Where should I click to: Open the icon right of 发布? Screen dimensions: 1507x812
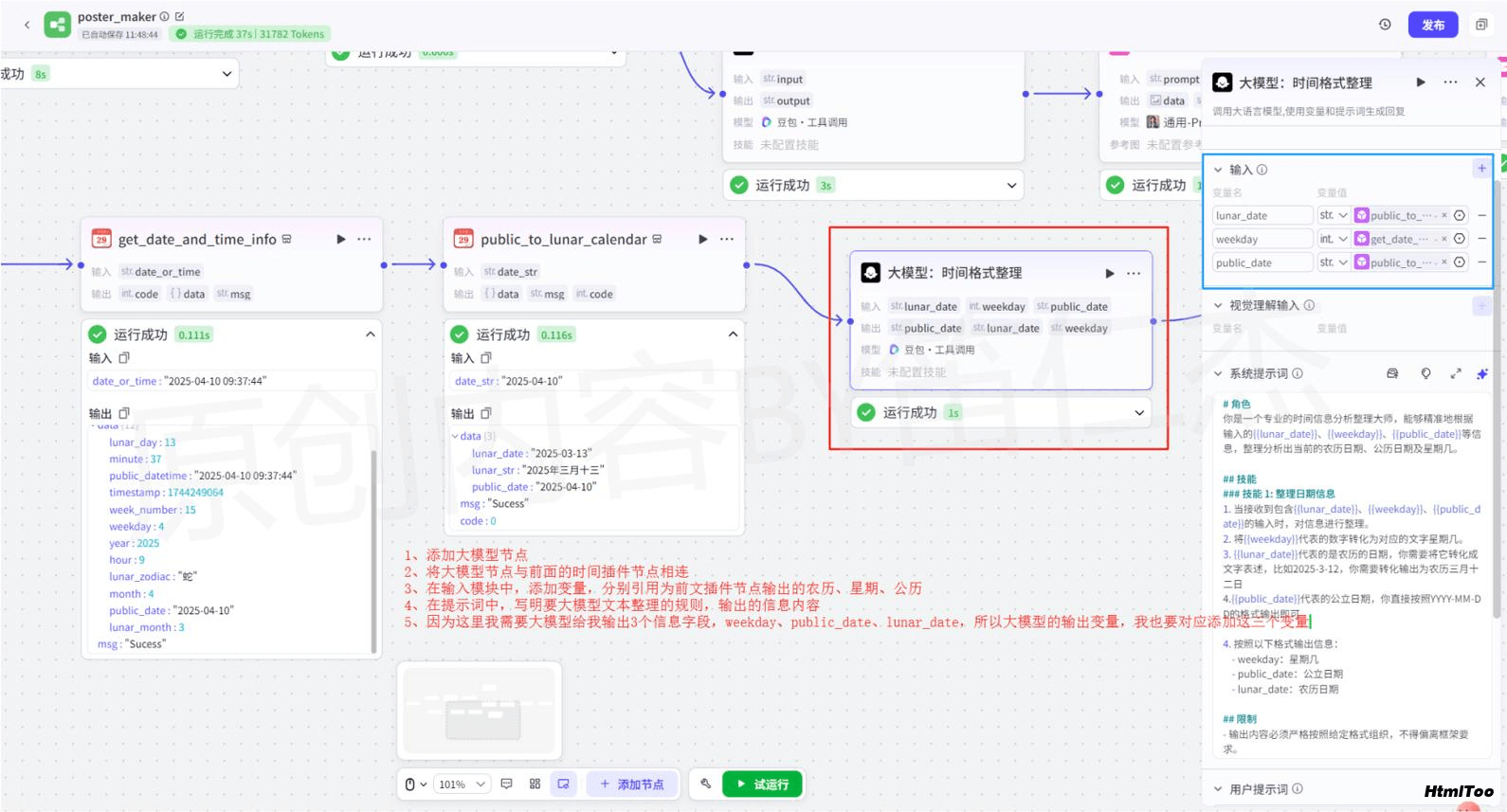pos(1481,25)
